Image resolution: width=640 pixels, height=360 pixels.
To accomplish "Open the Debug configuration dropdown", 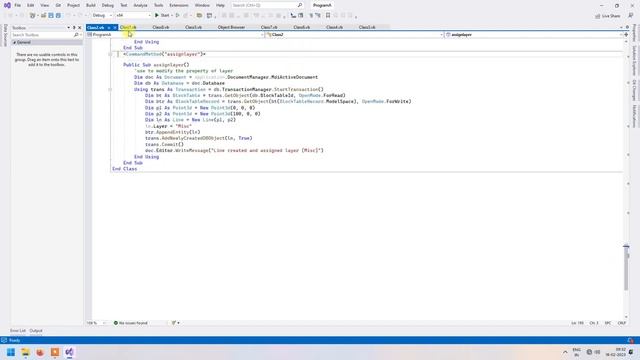I will 102,16.
